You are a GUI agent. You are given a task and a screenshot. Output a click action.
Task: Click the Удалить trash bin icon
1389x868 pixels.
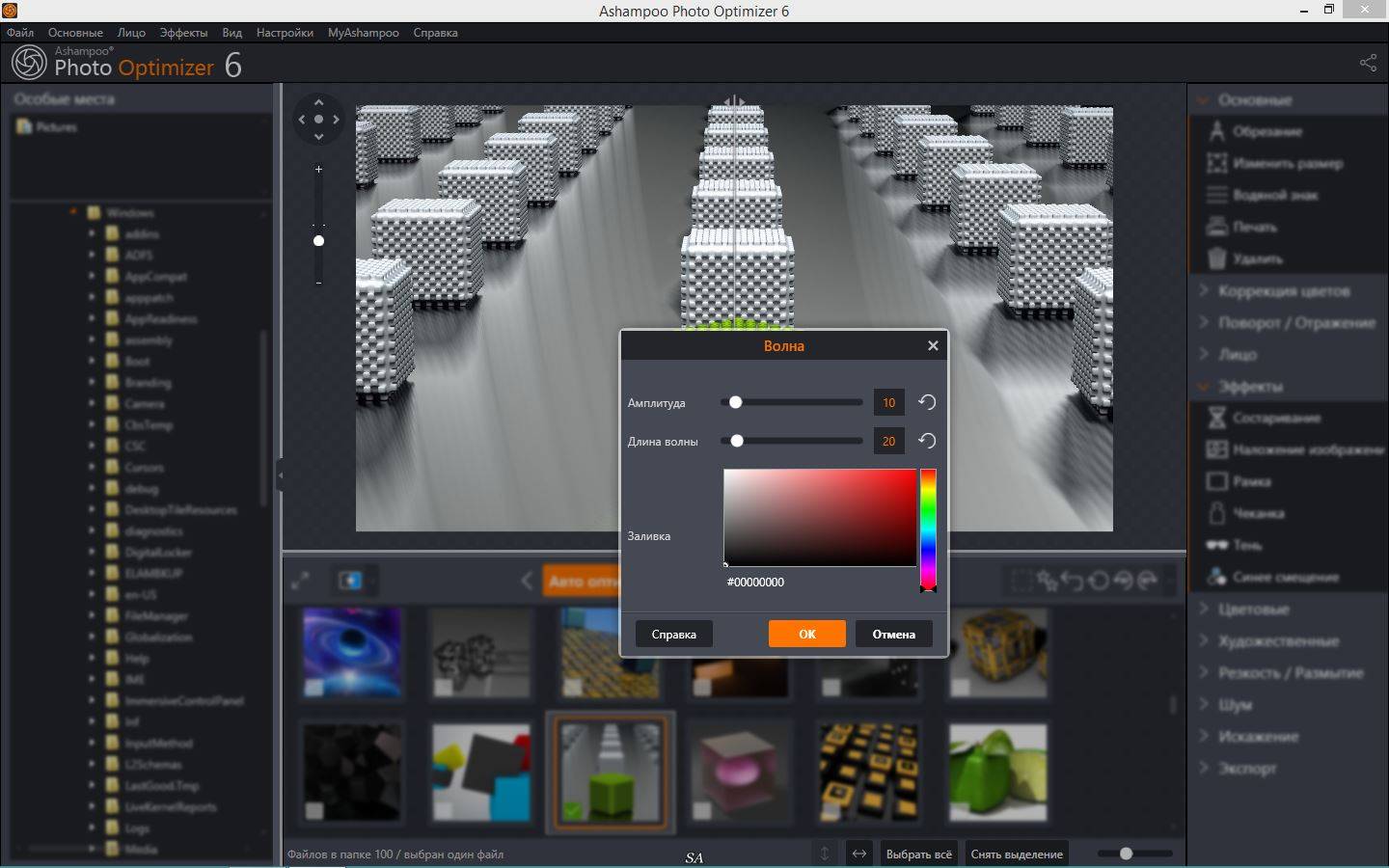(x=1217, y=258)
